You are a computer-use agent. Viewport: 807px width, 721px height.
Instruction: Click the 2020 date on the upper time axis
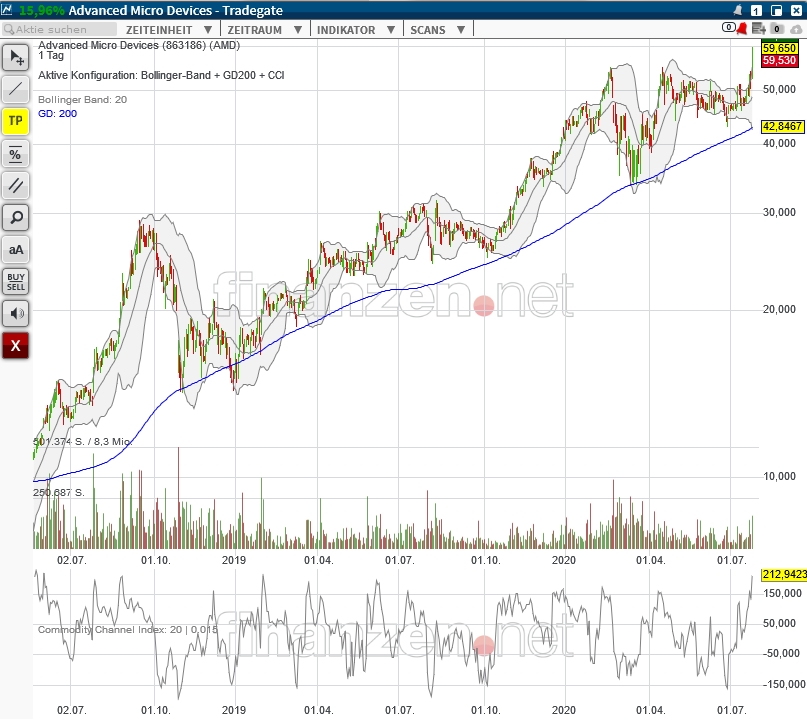[x=564, y=560]
